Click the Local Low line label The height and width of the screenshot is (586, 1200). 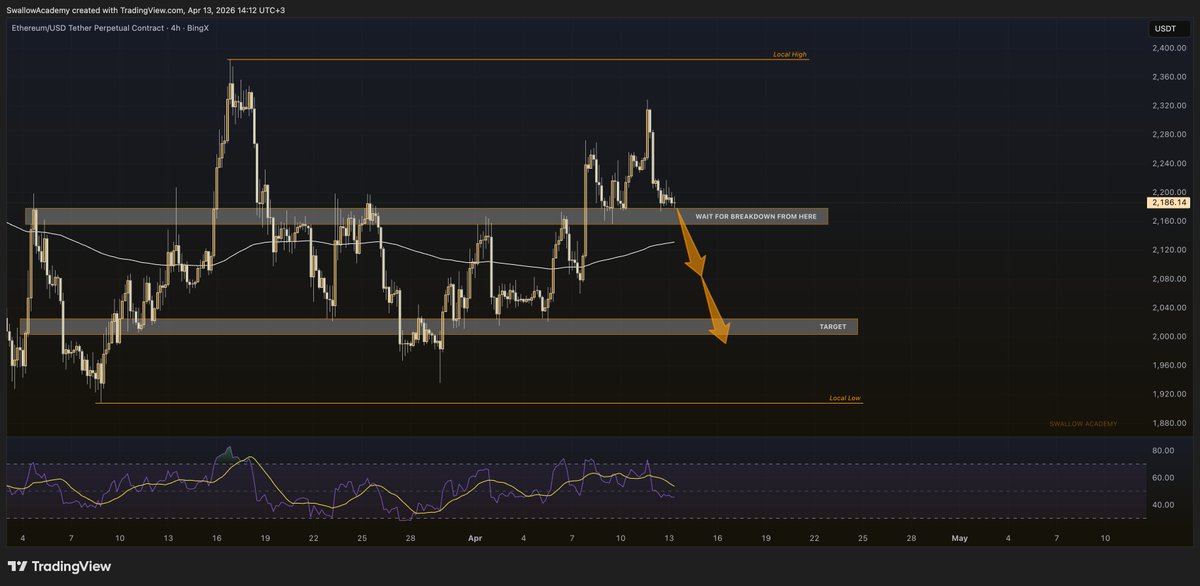pos(845,398)
